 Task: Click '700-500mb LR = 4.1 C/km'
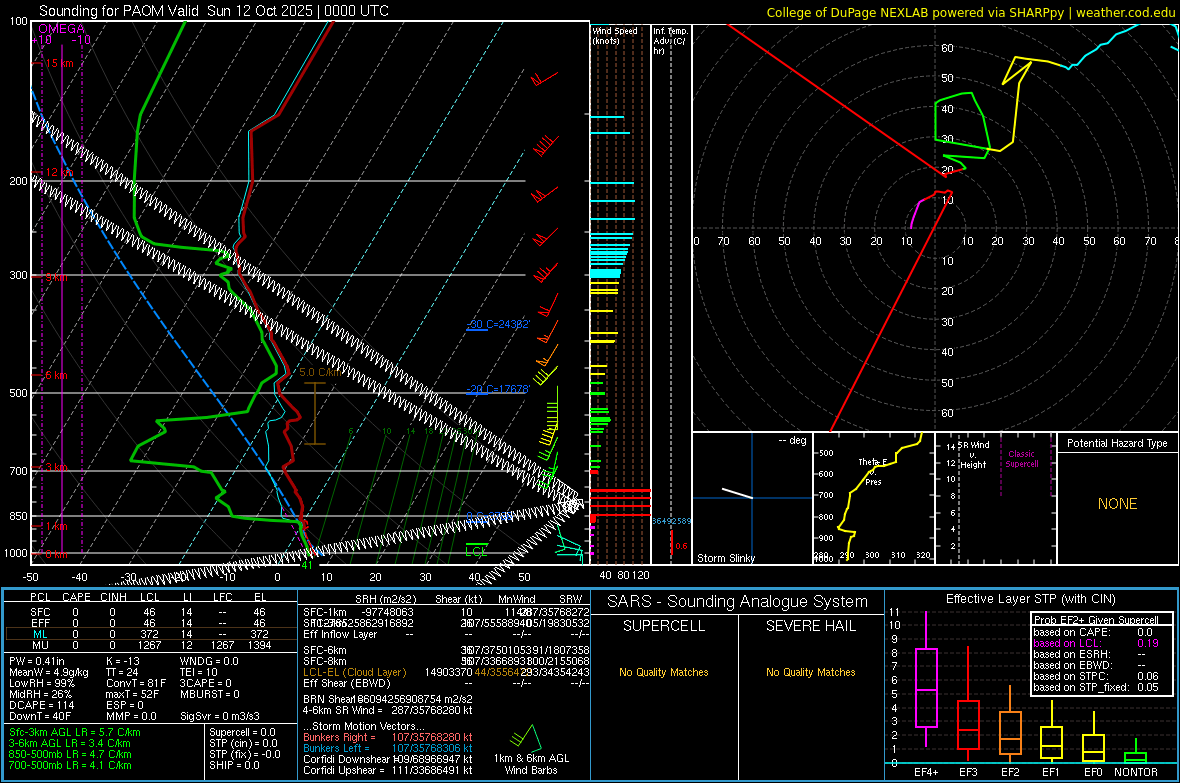click(x=70, y=765)
